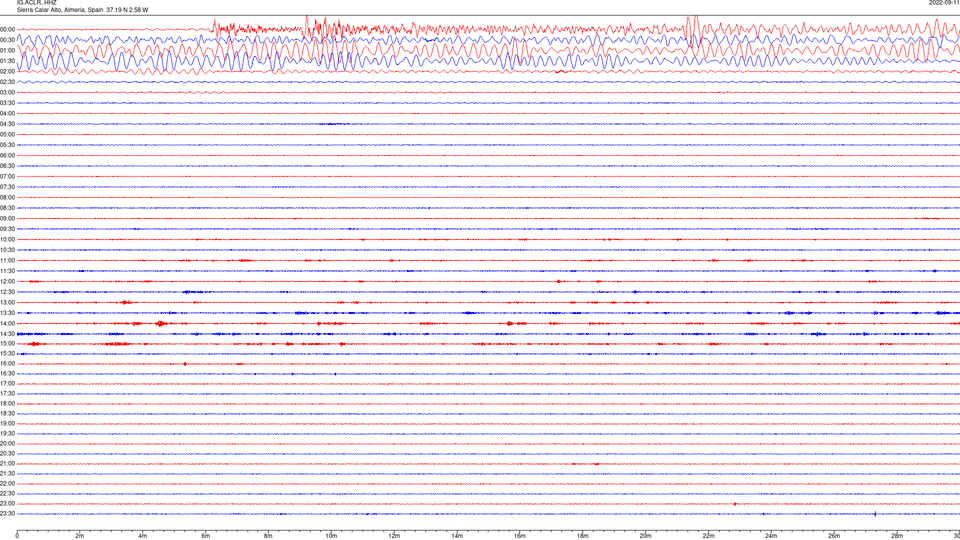Select the 04:00 time row label
The width and height of the screenshot is (960, 540).
point(7,113)
